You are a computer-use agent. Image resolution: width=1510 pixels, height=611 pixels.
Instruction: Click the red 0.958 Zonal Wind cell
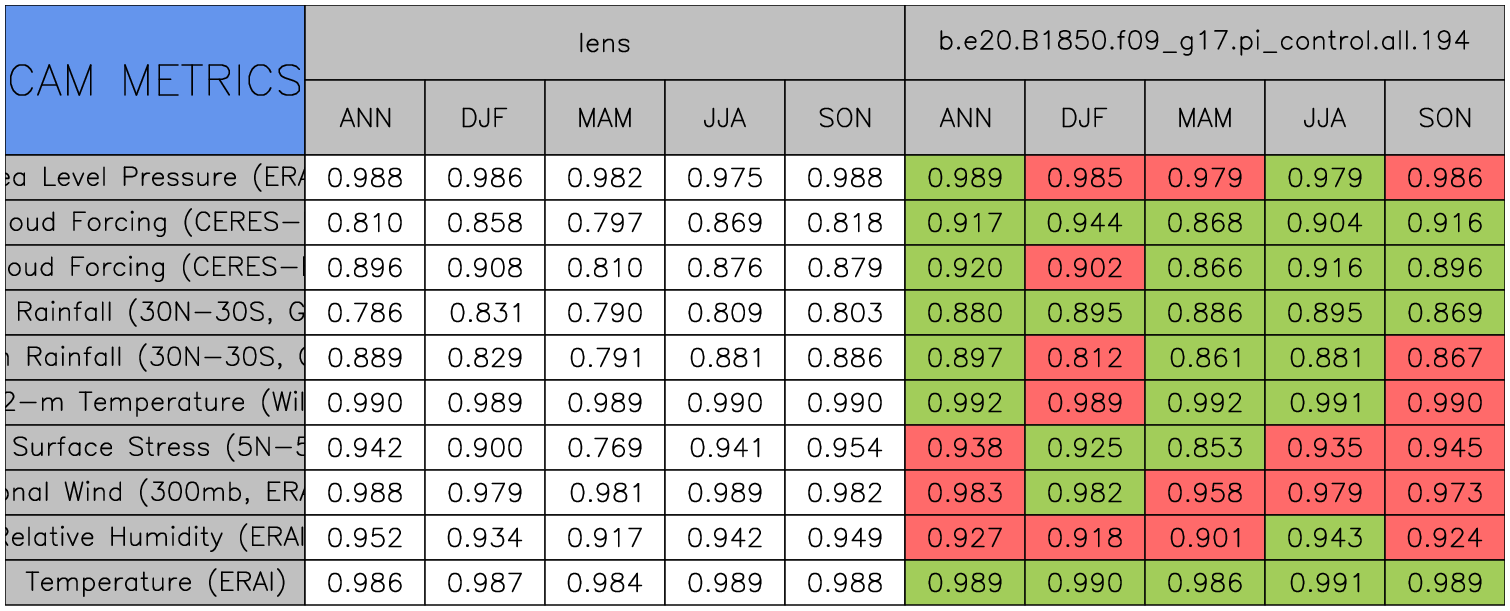(1204, 493)
